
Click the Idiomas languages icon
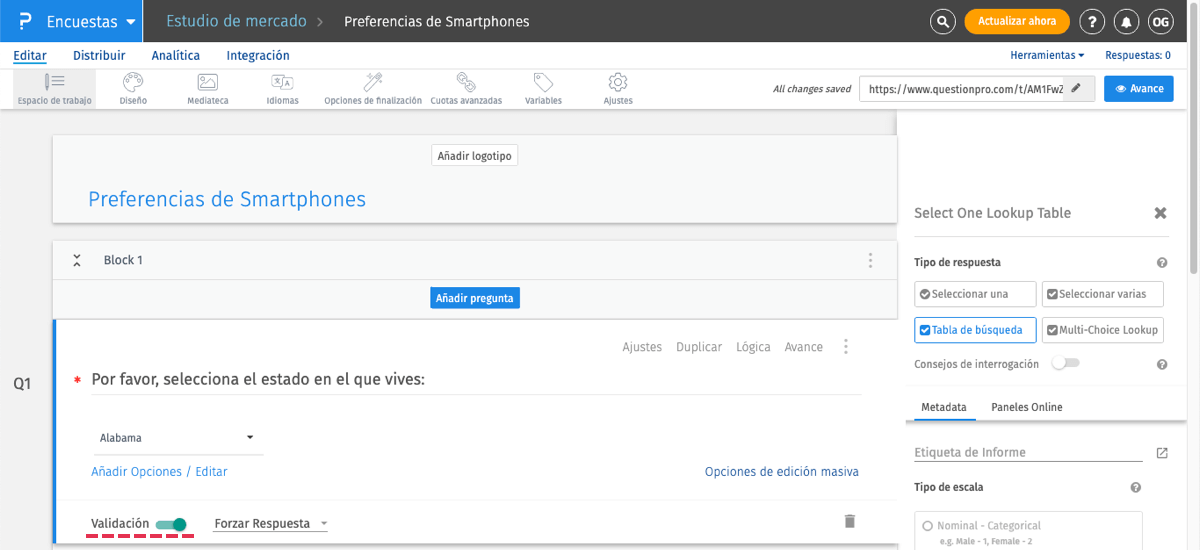[282, 83]
